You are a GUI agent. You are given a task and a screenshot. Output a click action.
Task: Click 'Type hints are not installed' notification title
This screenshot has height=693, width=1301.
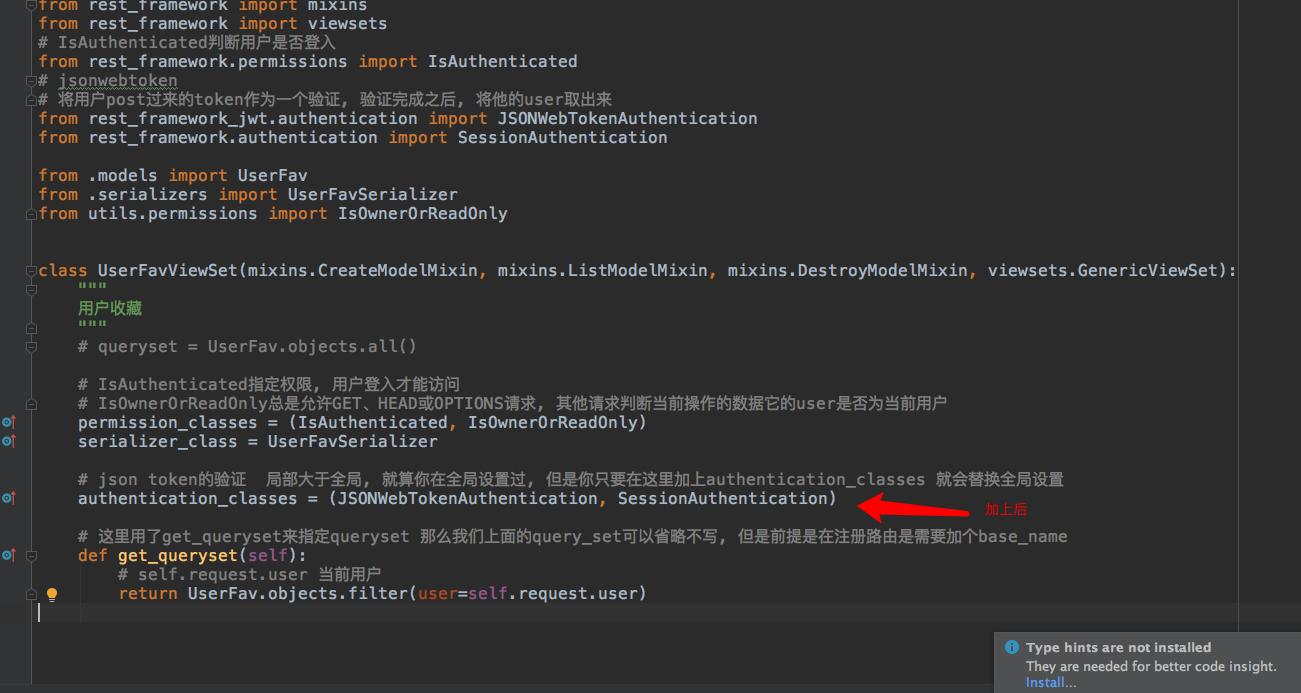click(1118, 647)
